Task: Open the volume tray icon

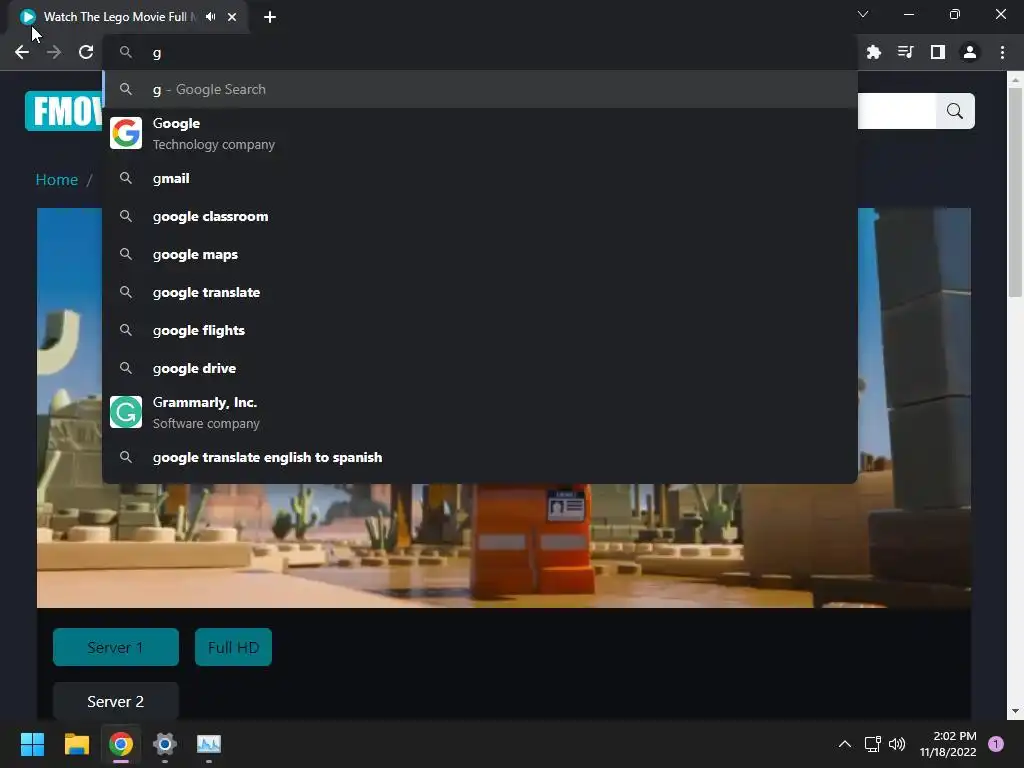Action: pos(897,744)
